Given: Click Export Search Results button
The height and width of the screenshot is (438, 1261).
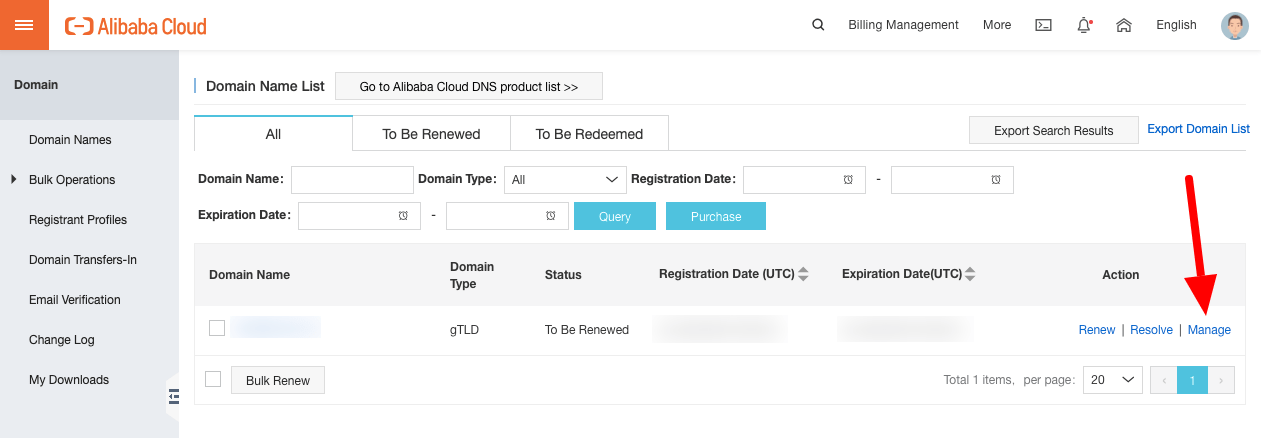Looking at the screenshot, I should tap(1054, 130).
